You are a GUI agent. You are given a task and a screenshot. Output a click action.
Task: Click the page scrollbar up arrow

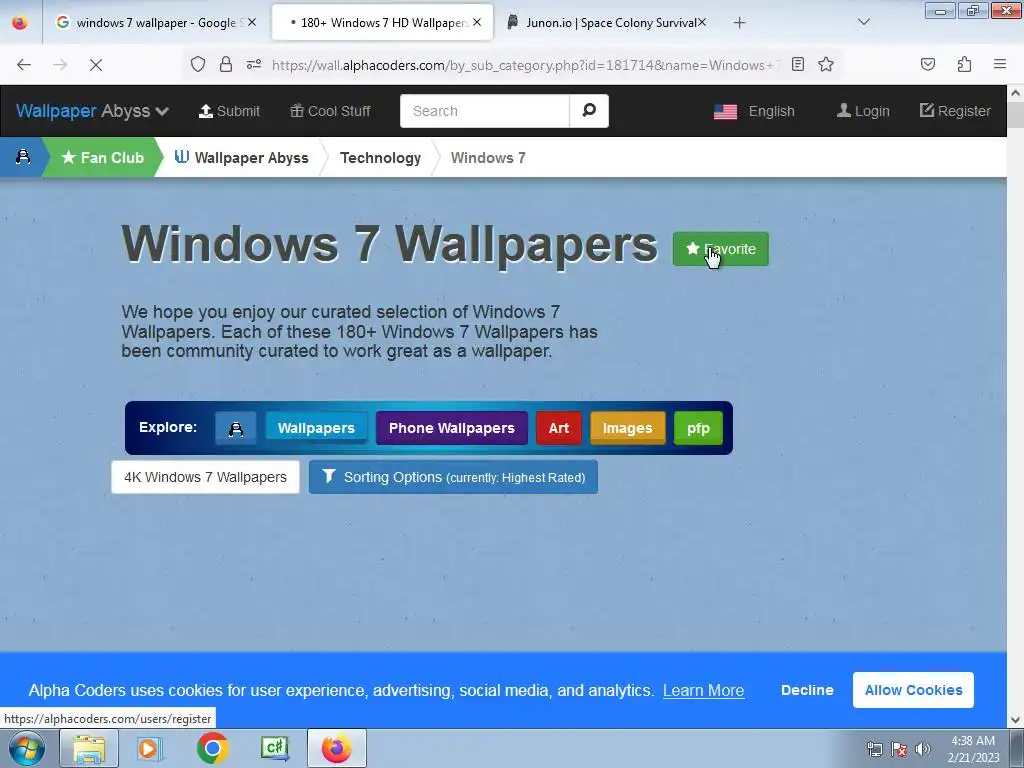tap(1016, 93)
